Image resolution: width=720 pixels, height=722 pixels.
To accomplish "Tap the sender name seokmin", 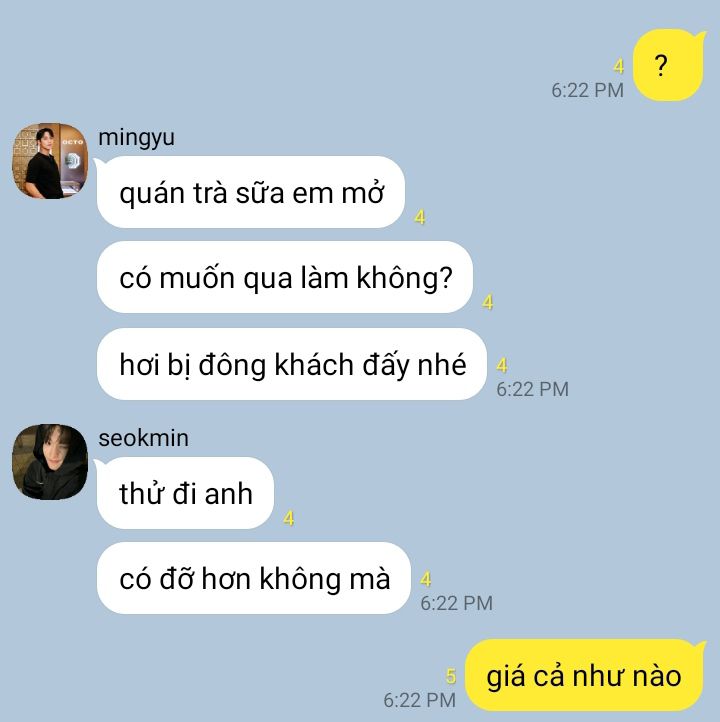I will [x=144, y=438].
